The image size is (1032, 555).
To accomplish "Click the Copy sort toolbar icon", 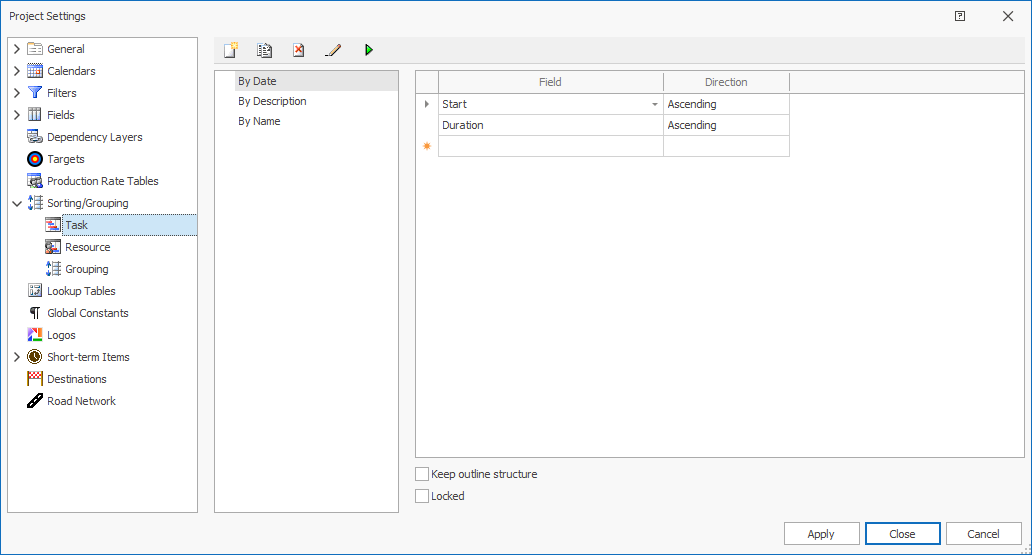I will click(265, 50).
